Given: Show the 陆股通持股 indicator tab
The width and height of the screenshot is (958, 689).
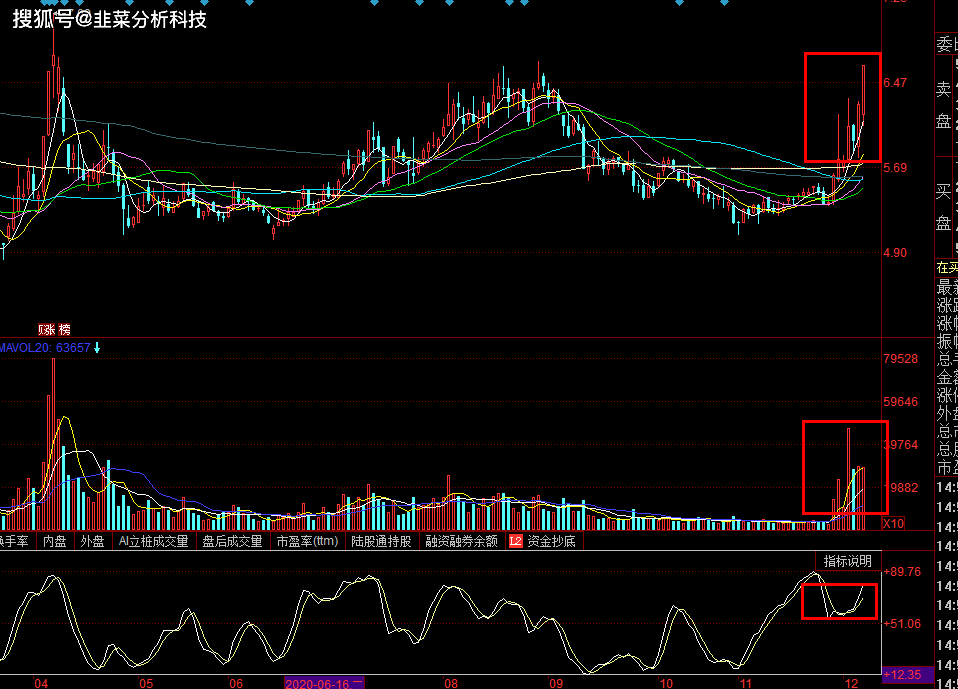Looking at the screenshot, I should tap(381, 541).
